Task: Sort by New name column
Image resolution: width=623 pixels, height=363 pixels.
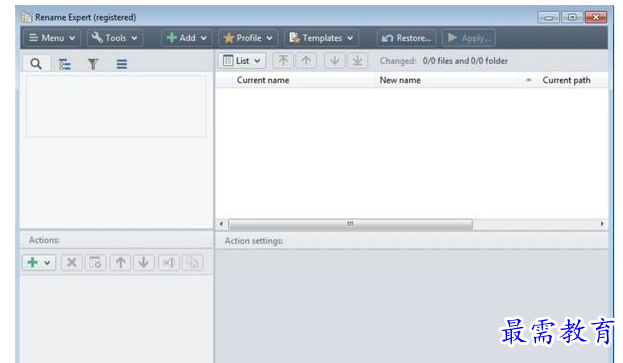Action: click(400, 80)
